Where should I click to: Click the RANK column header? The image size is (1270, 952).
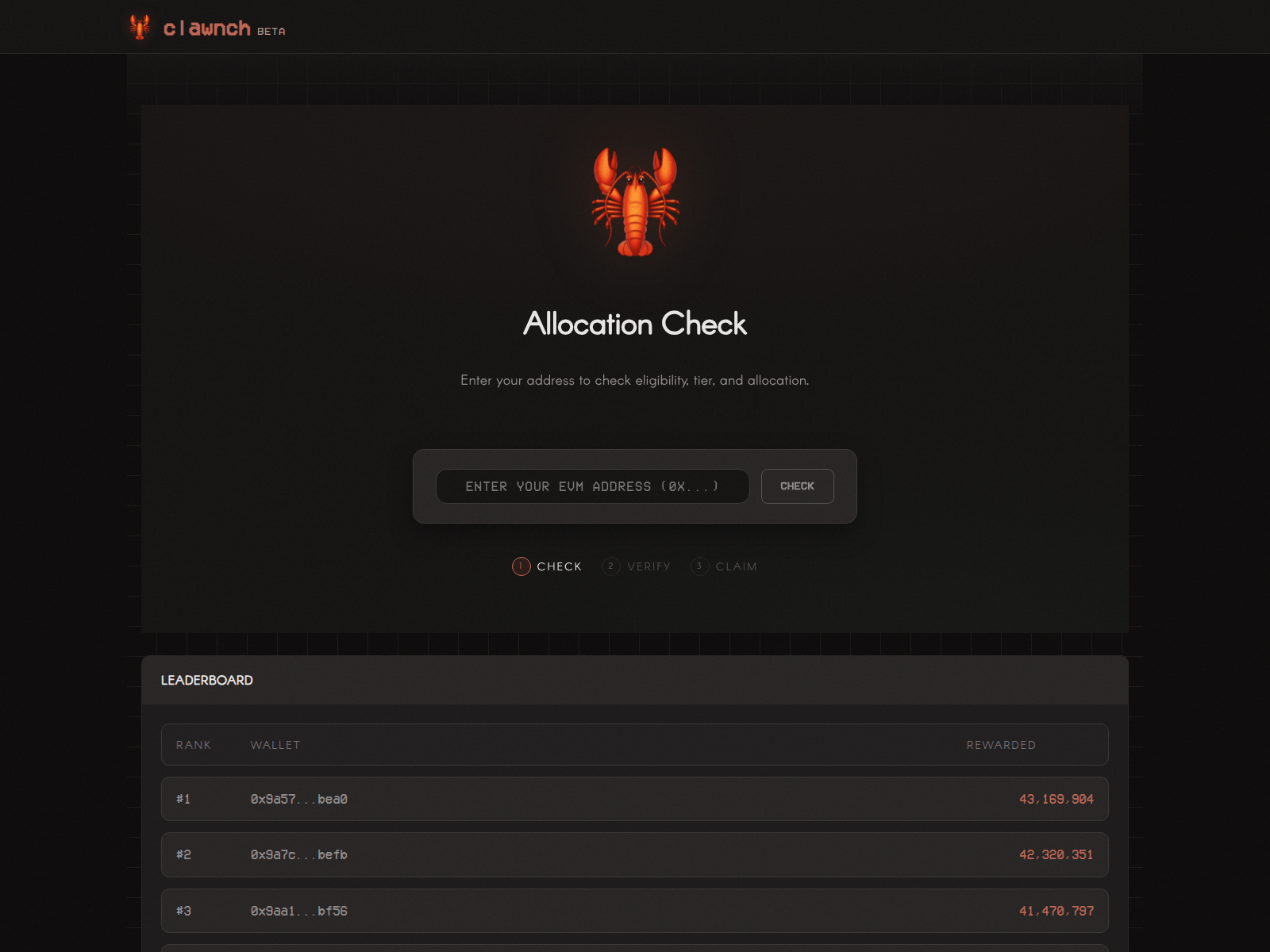point(194,745)
